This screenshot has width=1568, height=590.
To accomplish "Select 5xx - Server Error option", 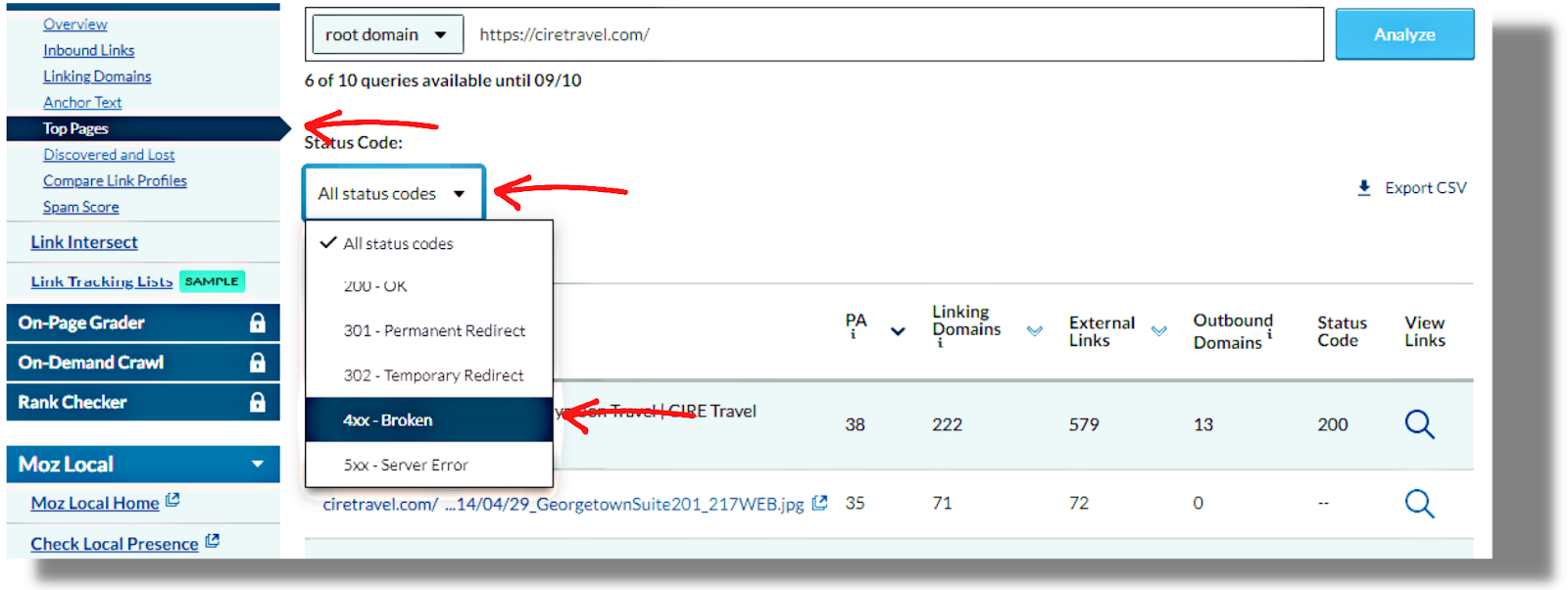I will click(x=429, y=465).
